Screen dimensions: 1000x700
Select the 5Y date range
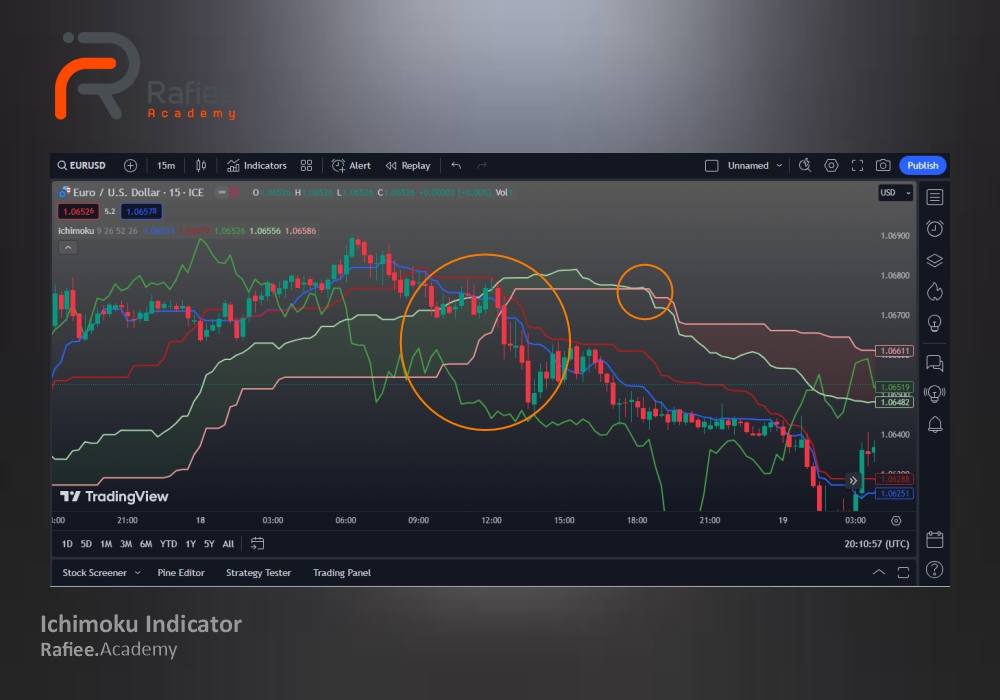(209, 544)
